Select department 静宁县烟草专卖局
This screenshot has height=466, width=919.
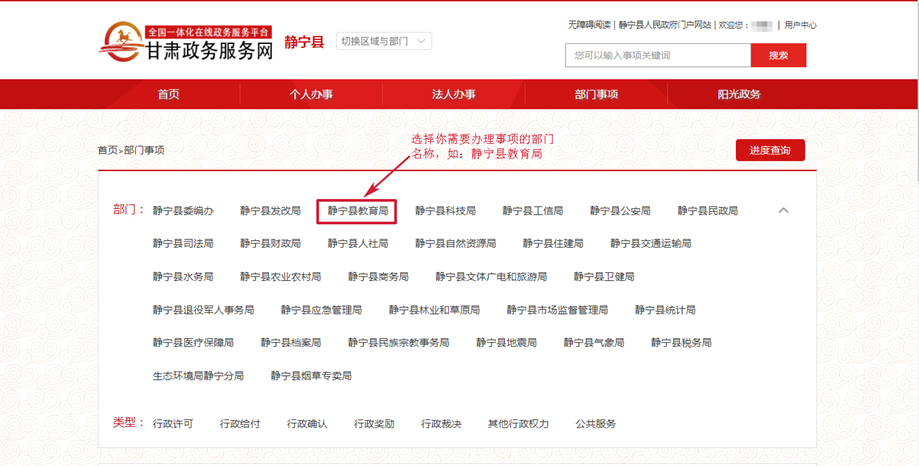pyautogui.click(x=311, y=376)
